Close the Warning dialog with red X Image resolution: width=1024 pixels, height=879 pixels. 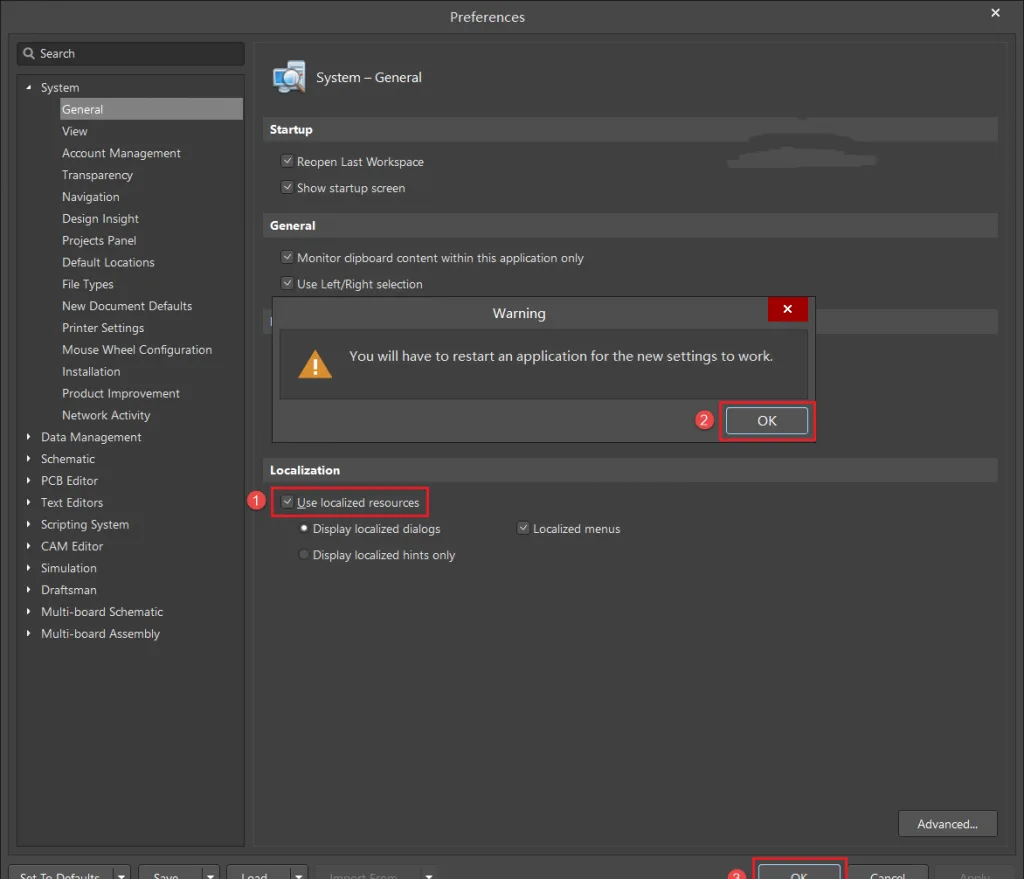pos(788,309)
